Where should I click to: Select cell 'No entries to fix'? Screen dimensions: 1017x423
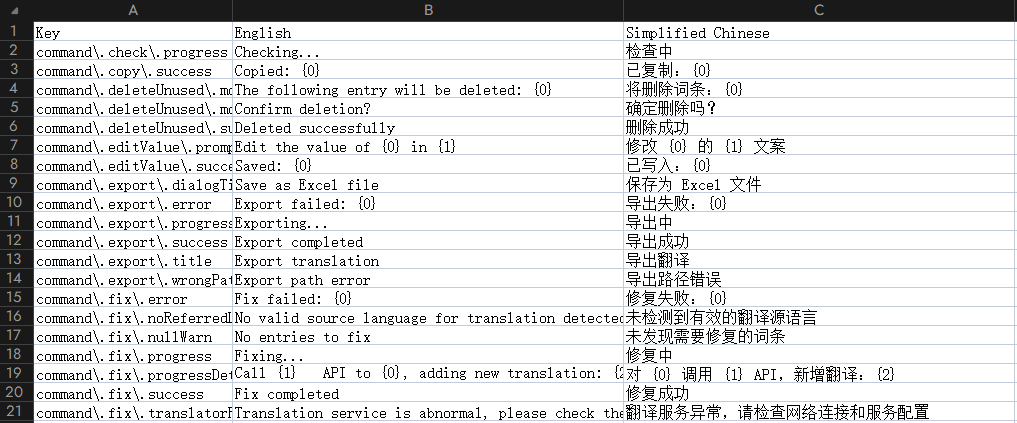pyautogui.click(x=428, y=337)
